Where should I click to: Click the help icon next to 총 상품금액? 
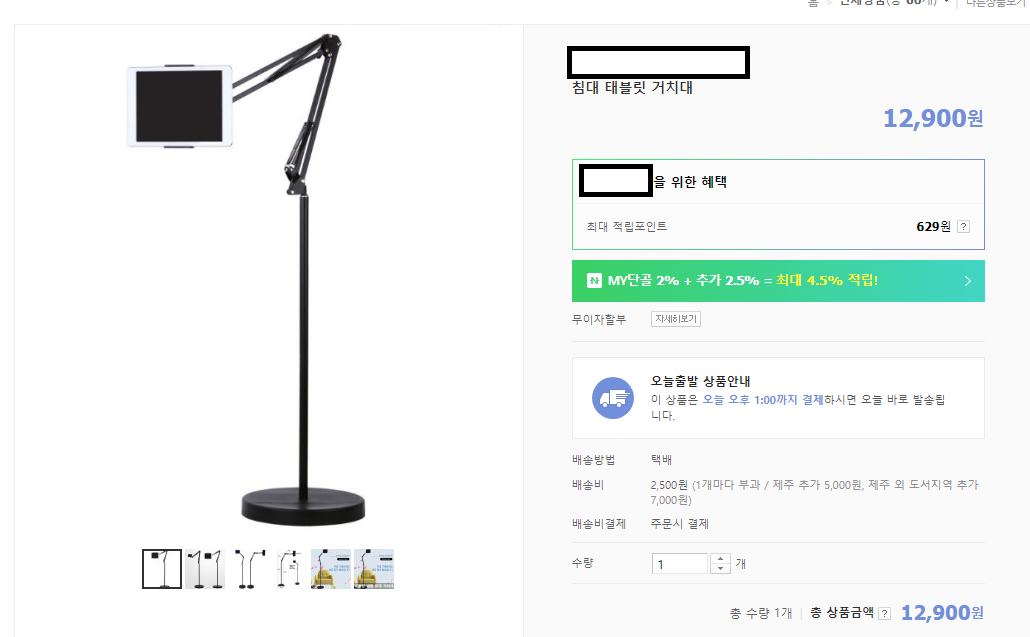tap(884, 613)
